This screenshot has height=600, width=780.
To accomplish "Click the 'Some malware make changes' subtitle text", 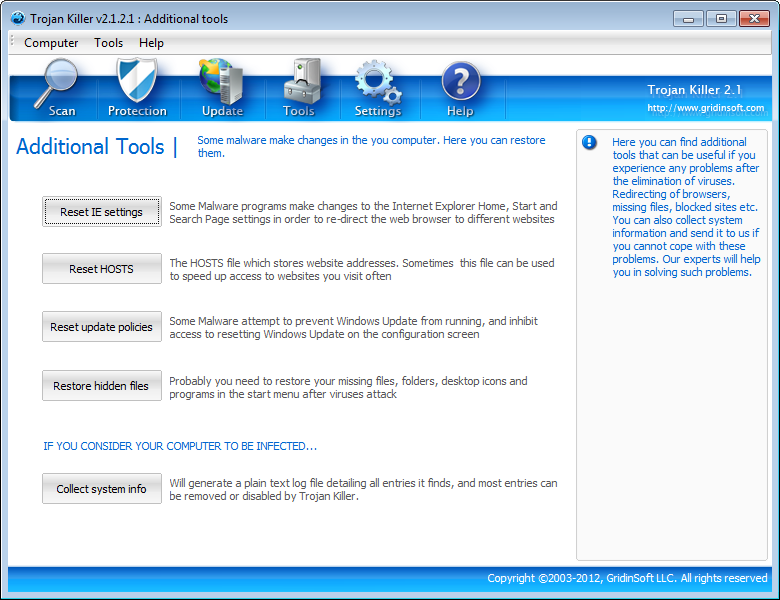I will click(371, 147).
